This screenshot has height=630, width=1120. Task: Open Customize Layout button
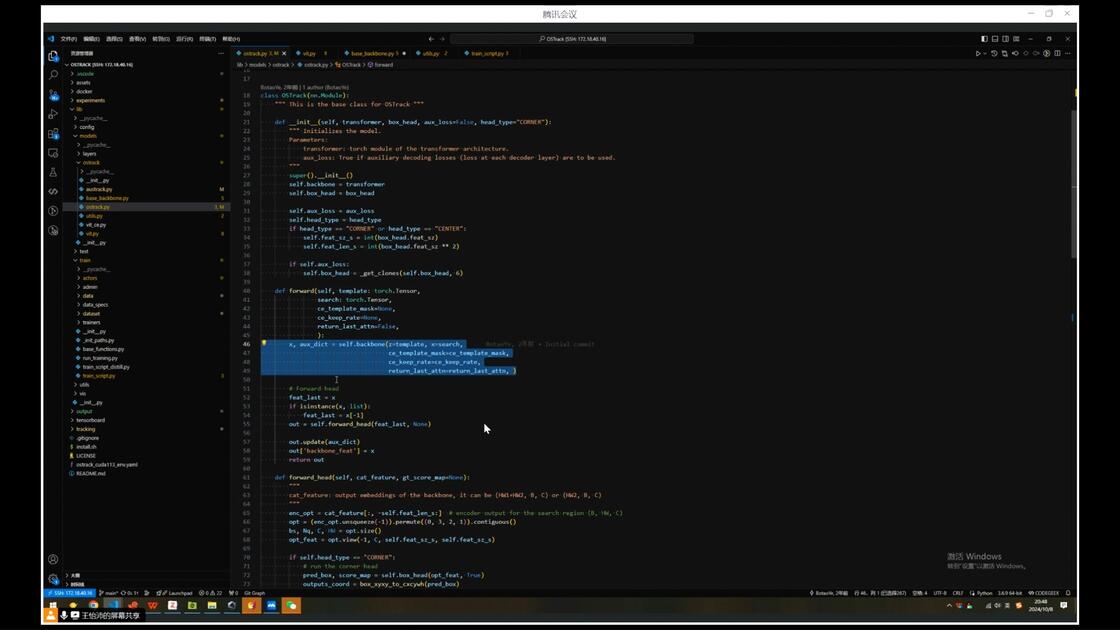(x=1016, y=39)
